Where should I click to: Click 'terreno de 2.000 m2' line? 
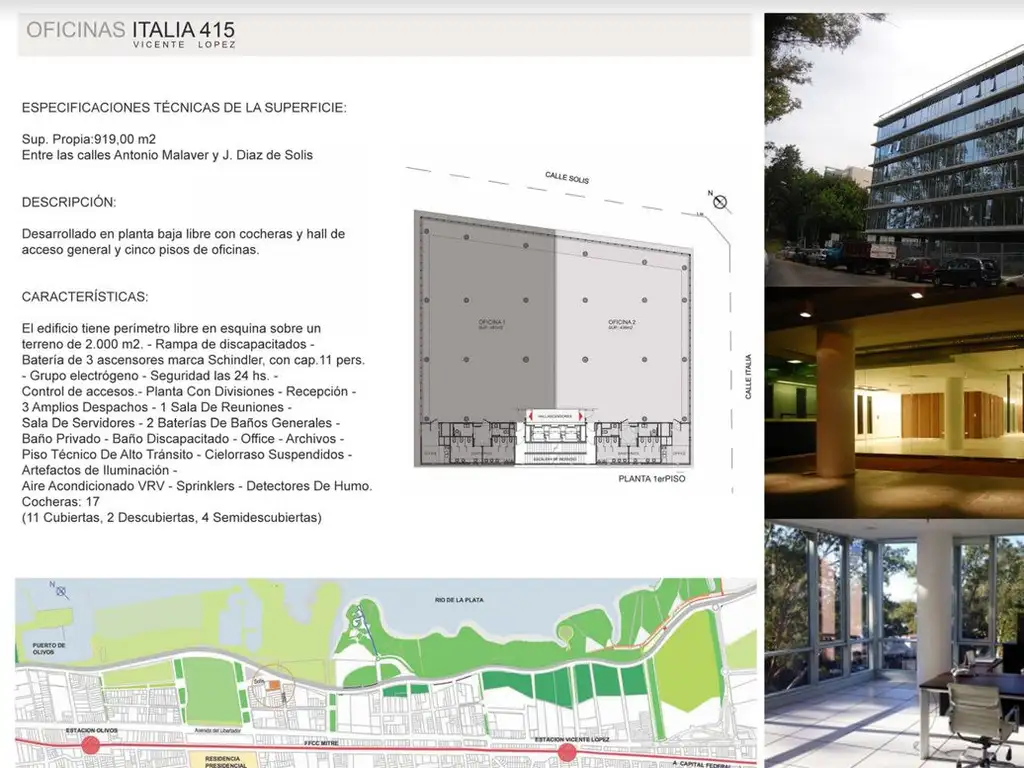[x=168, y=344]
